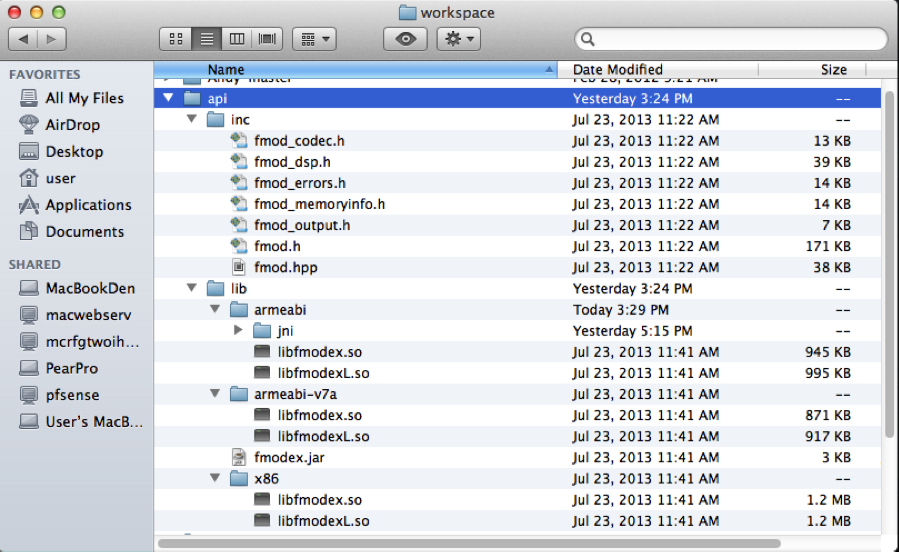Select the lib folder icon
This screenshot has width=899, height=552.
[216, 288]
